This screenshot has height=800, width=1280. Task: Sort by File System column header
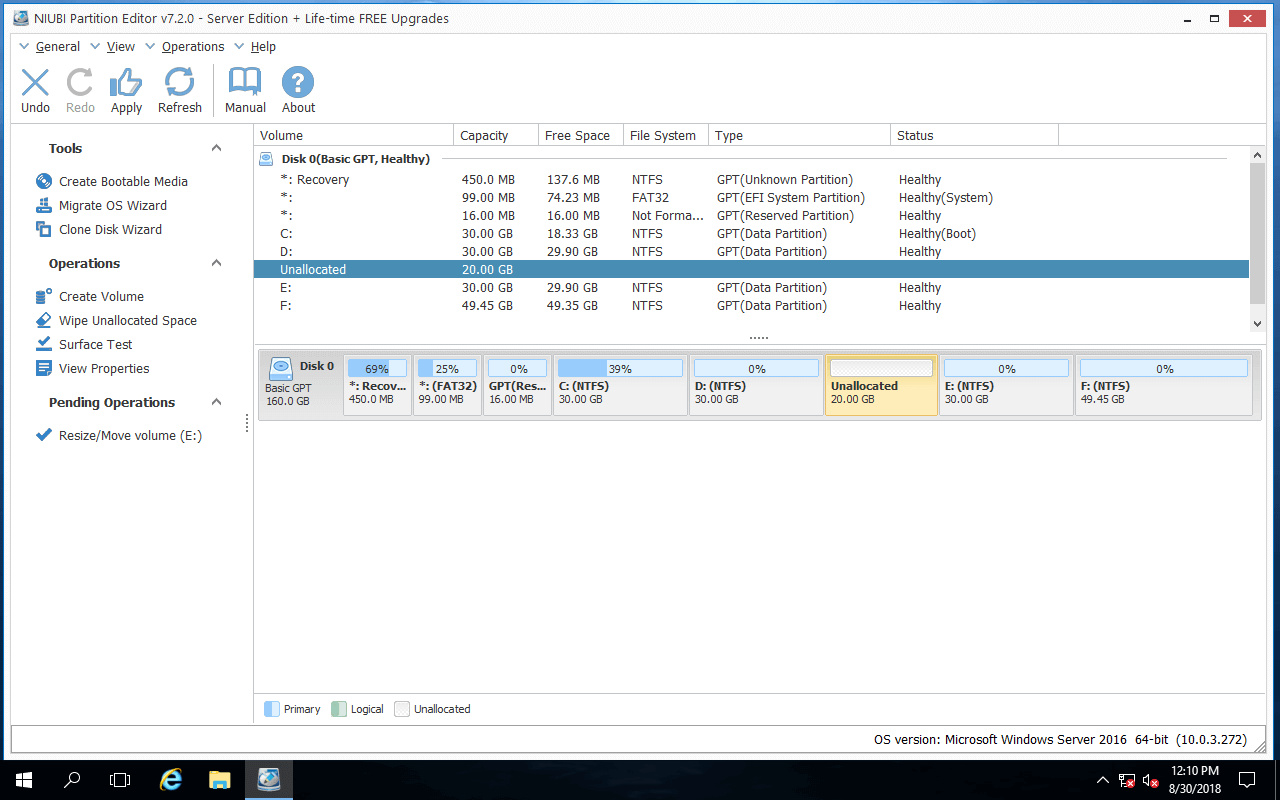(x=666, y=135)
